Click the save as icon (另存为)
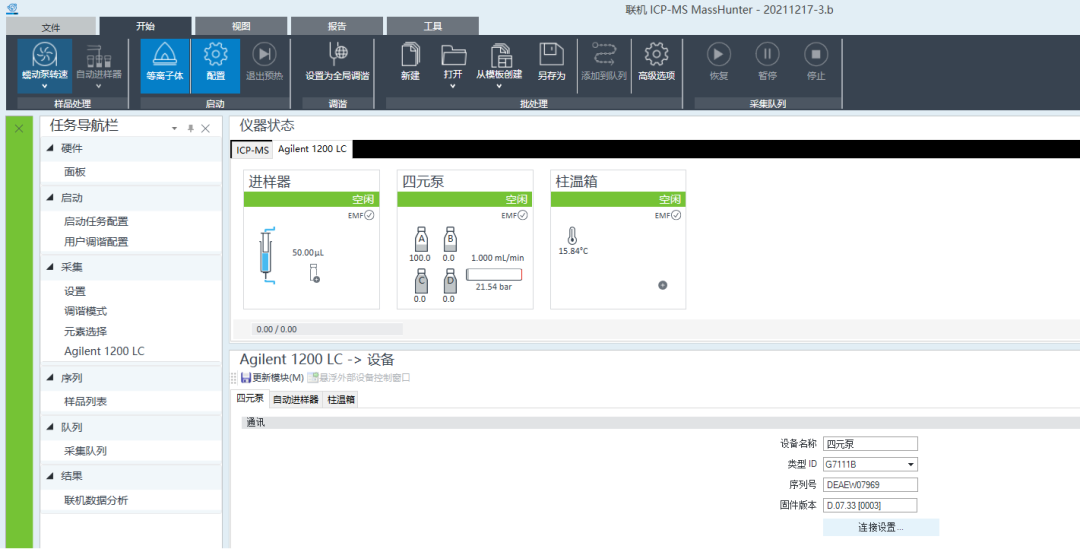Image resolution: width=1080 pixels, height=549 pixels. coord(551,54)
